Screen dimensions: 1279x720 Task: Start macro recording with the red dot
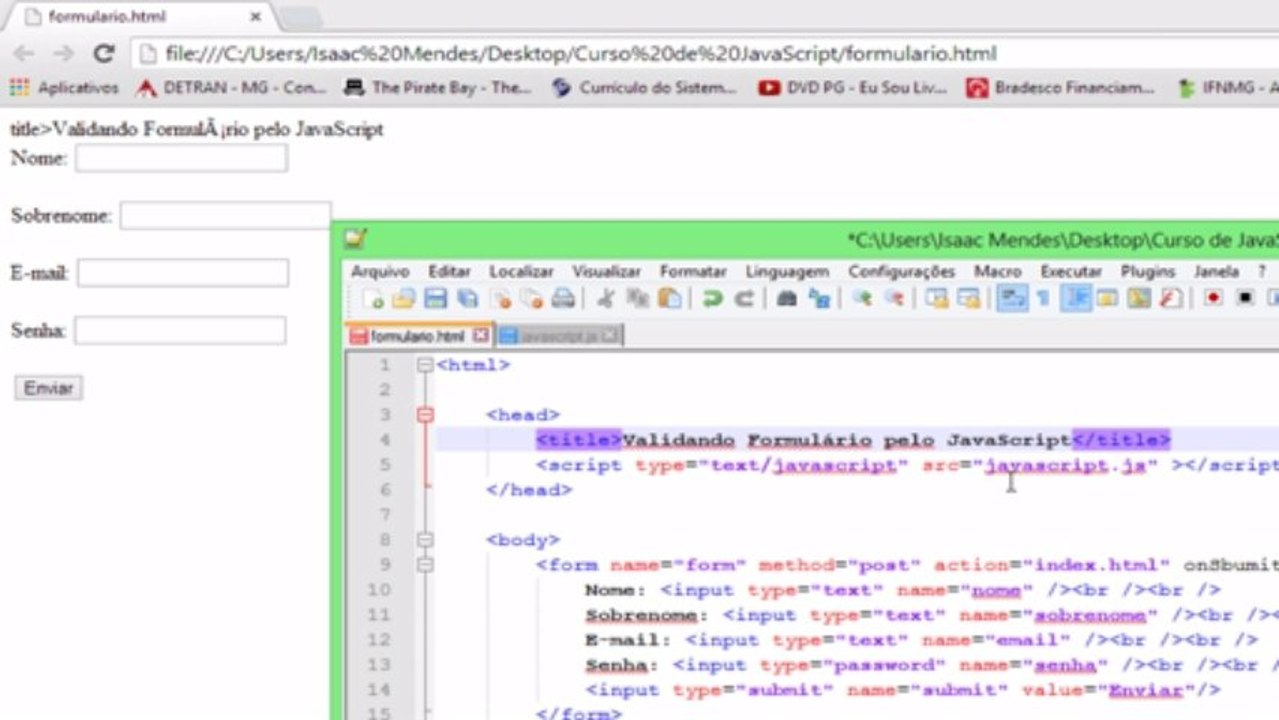point(1213,298)
